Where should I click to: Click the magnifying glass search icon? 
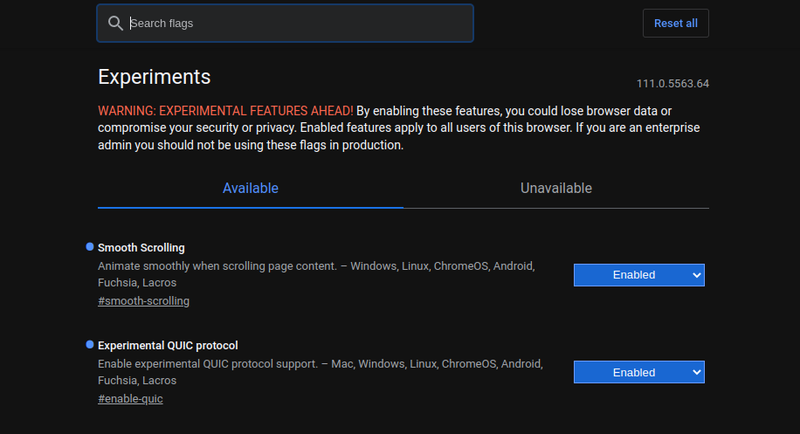pos(115,23)
